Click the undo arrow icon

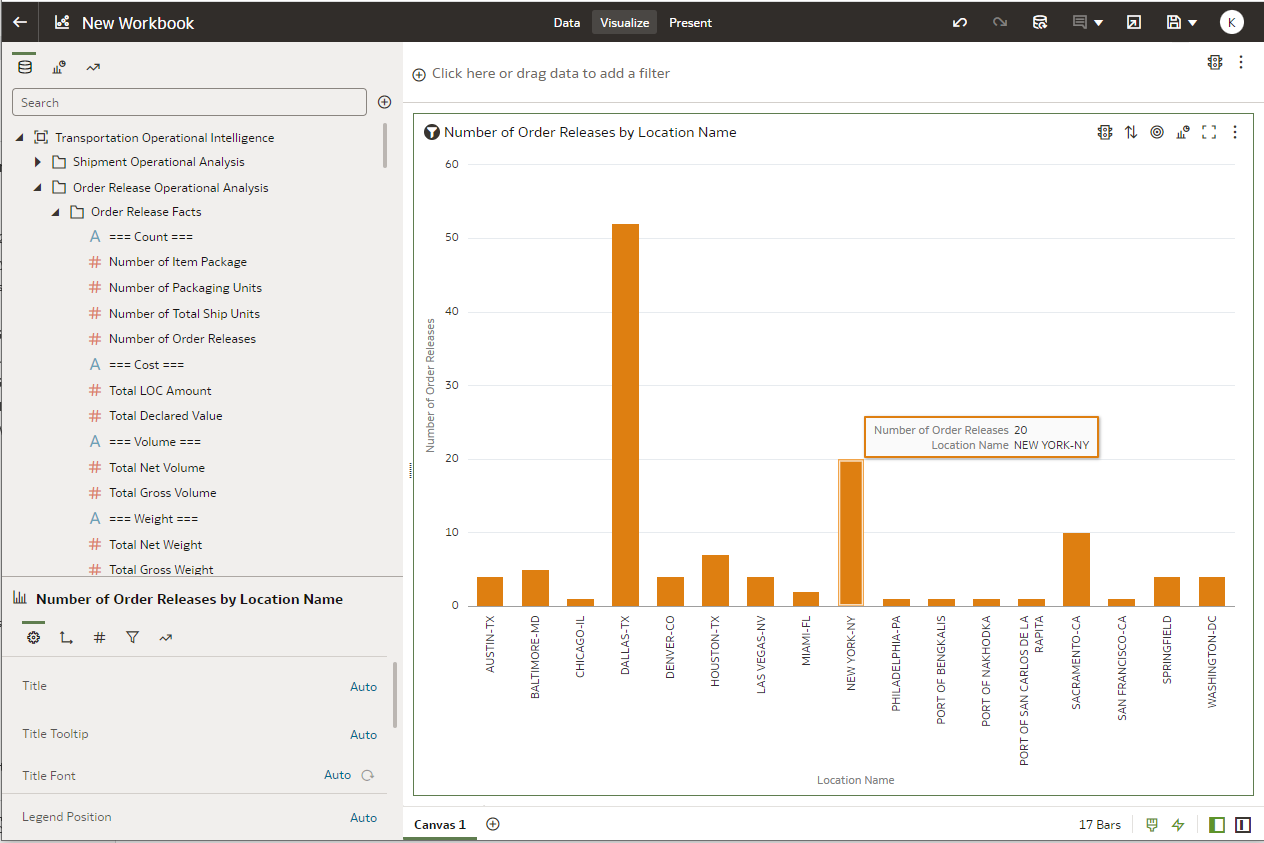tap(959, 22)
